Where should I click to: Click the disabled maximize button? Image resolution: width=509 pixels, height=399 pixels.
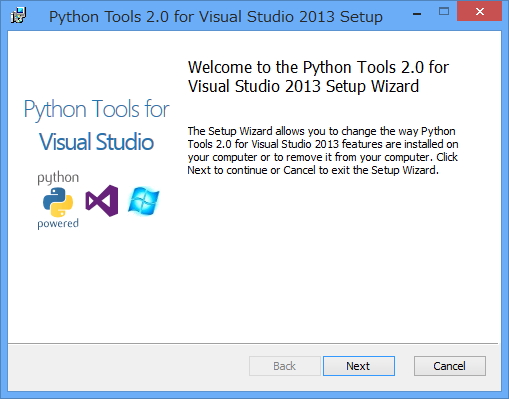(444, 12)
